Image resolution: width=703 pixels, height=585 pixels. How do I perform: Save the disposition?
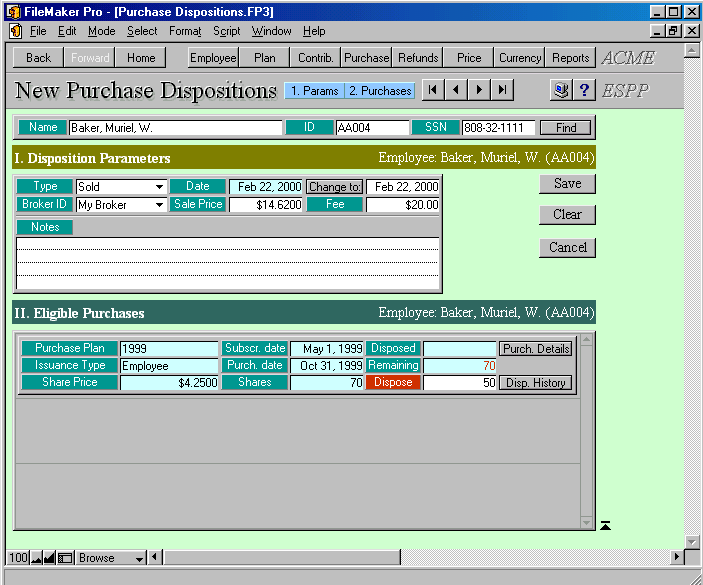coord(568,184)
